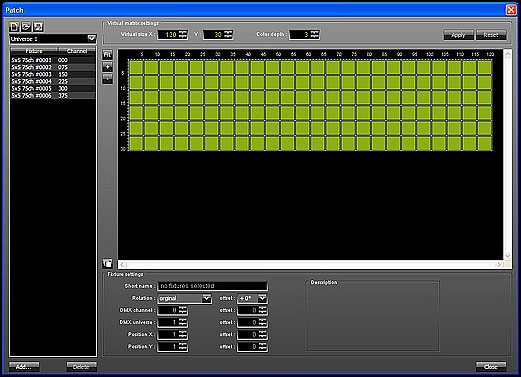Select fixture 5x5 75ch #0003

[x=53, y=74]
